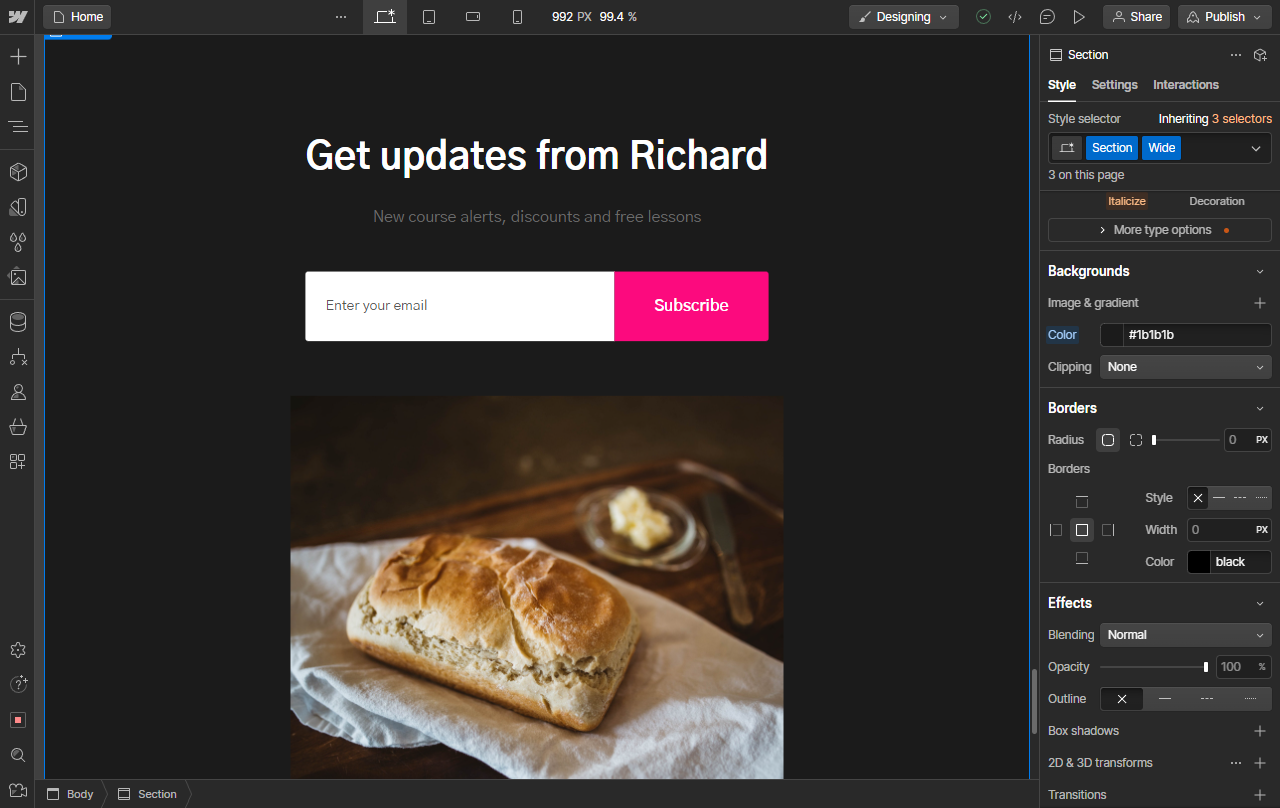Click the pink Subscribe button
The image size is (1280, 808).
click(x=691, y=306)
